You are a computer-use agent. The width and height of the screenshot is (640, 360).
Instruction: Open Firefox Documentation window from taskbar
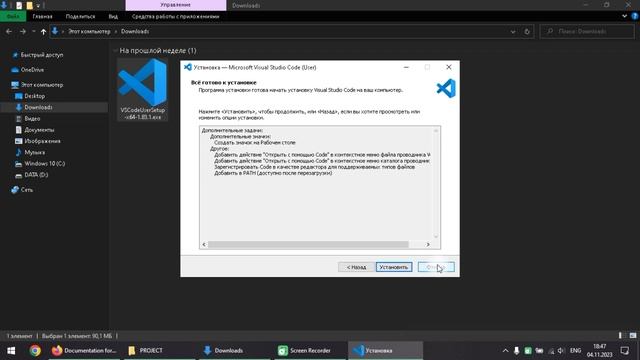(84, 351)
